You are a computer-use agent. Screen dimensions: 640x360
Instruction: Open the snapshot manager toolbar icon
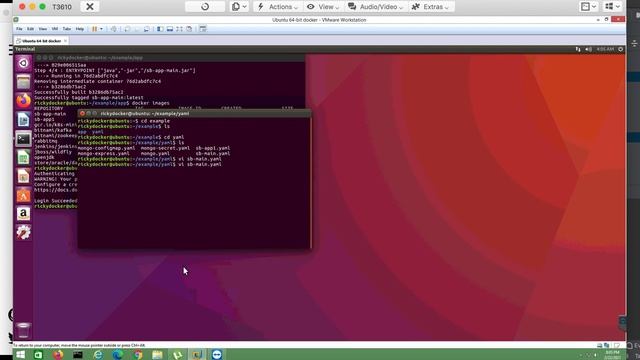point(147,29)
